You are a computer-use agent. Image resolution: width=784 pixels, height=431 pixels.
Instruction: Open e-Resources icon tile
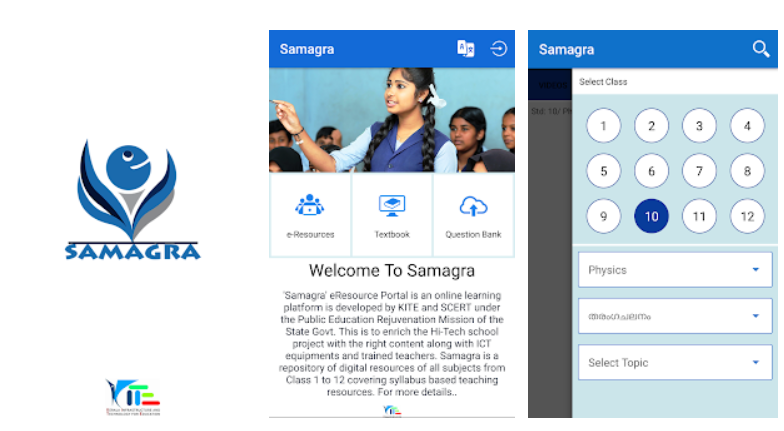(310, 215)
